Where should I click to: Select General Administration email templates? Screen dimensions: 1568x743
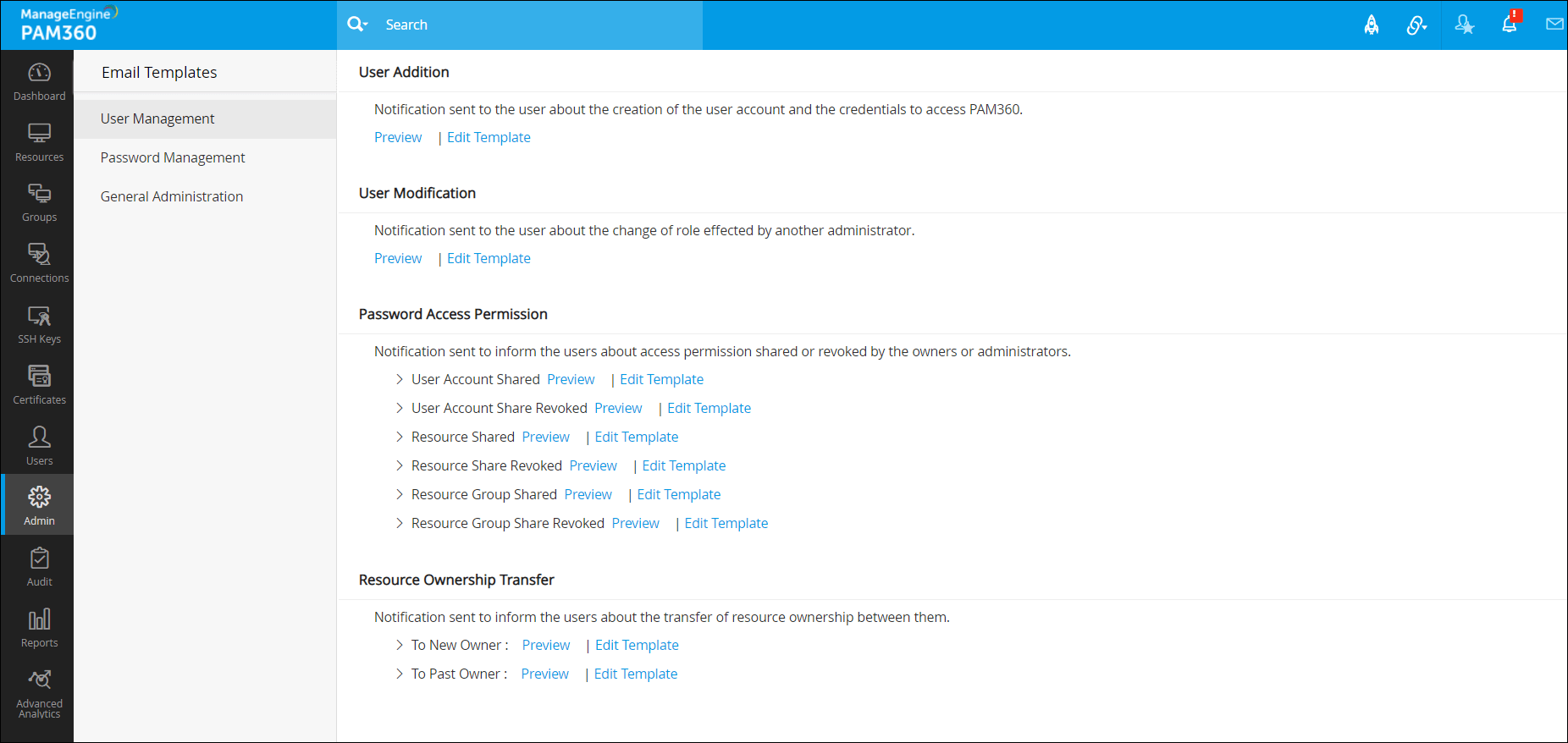pos(172,196)
